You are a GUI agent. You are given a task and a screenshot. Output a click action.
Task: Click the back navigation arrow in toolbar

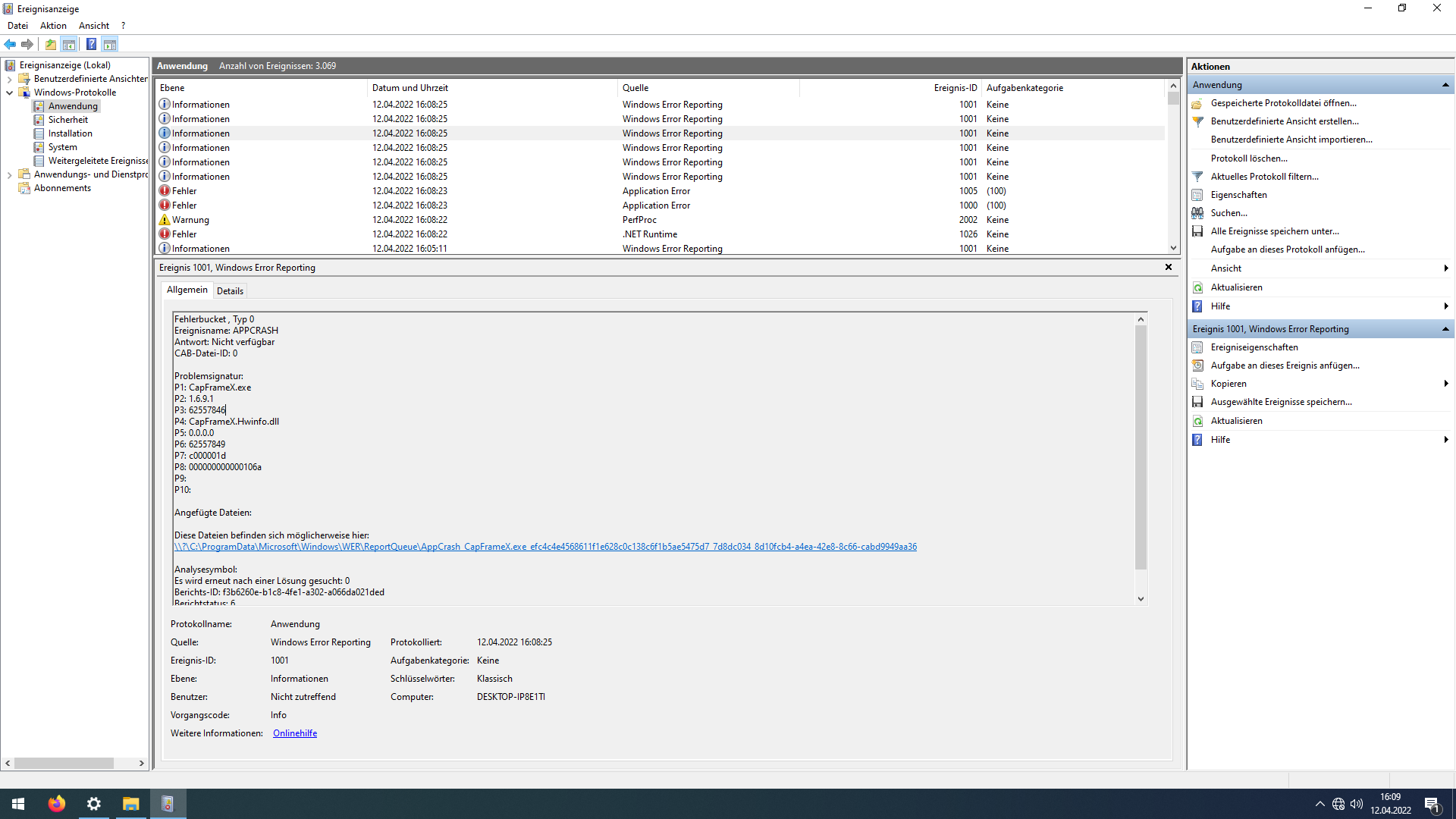(x=10, y=44)
